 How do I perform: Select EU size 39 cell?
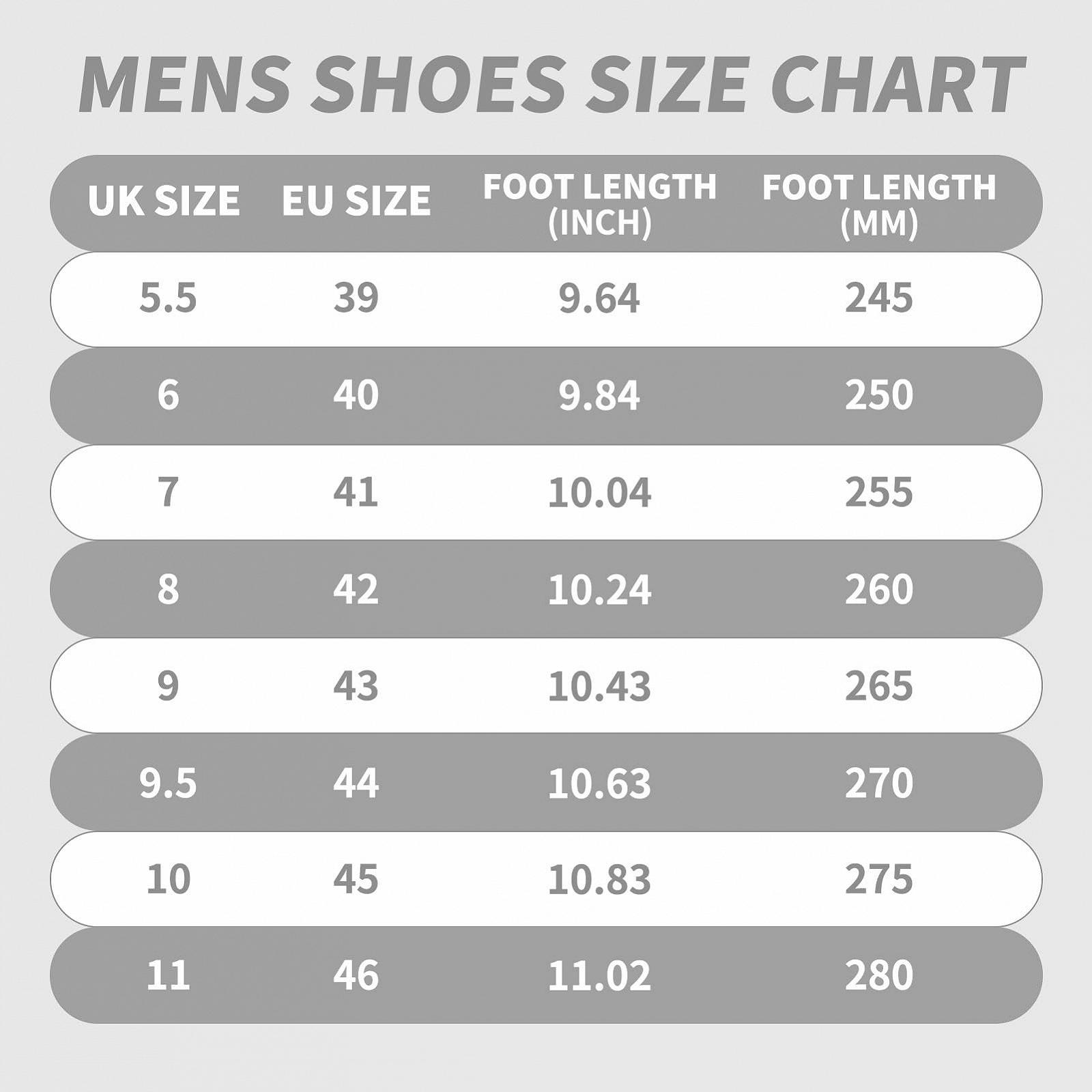coord(356,298)
